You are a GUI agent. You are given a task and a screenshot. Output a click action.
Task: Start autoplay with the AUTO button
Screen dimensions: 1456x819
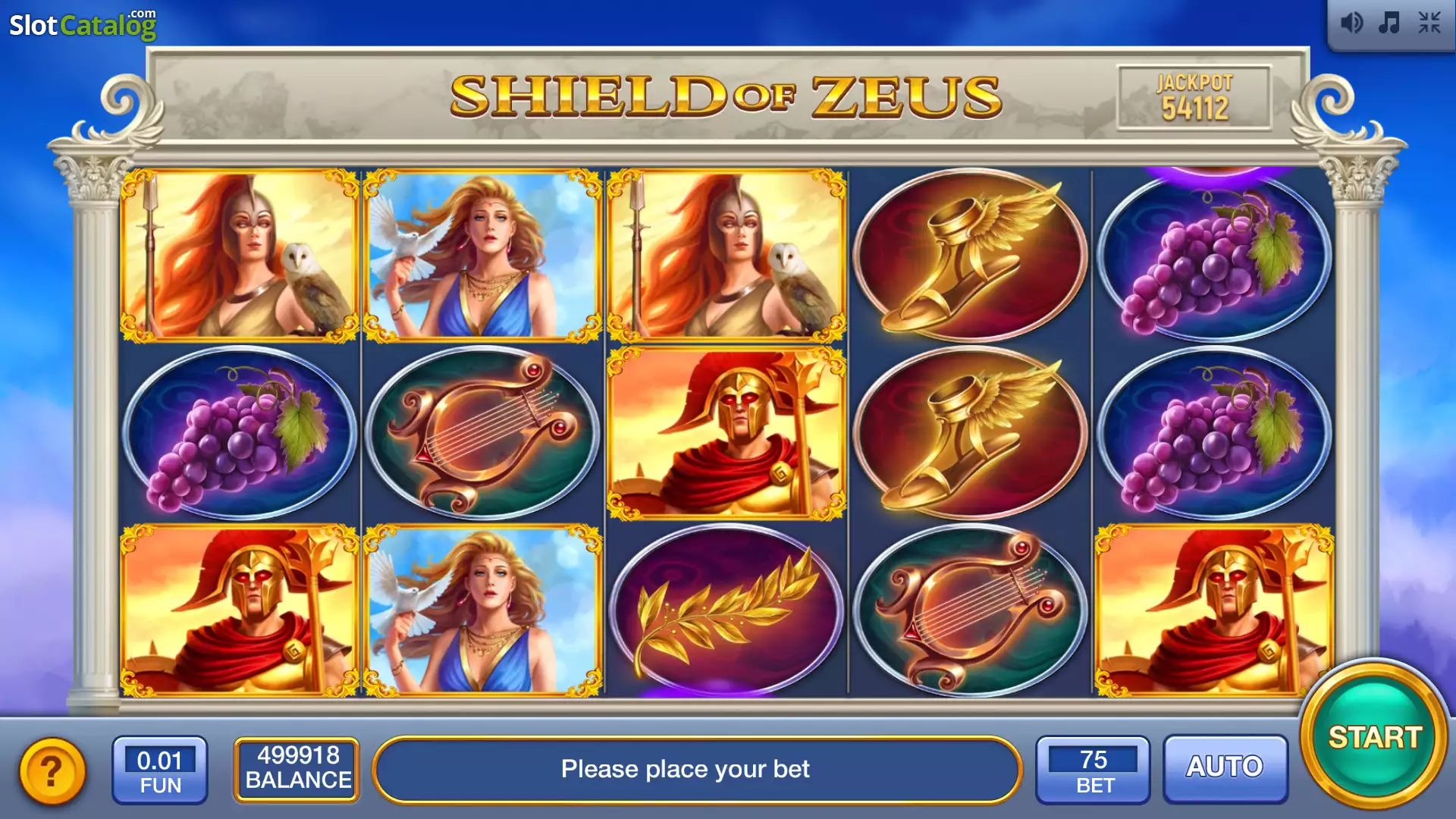tap(1225, 767)
